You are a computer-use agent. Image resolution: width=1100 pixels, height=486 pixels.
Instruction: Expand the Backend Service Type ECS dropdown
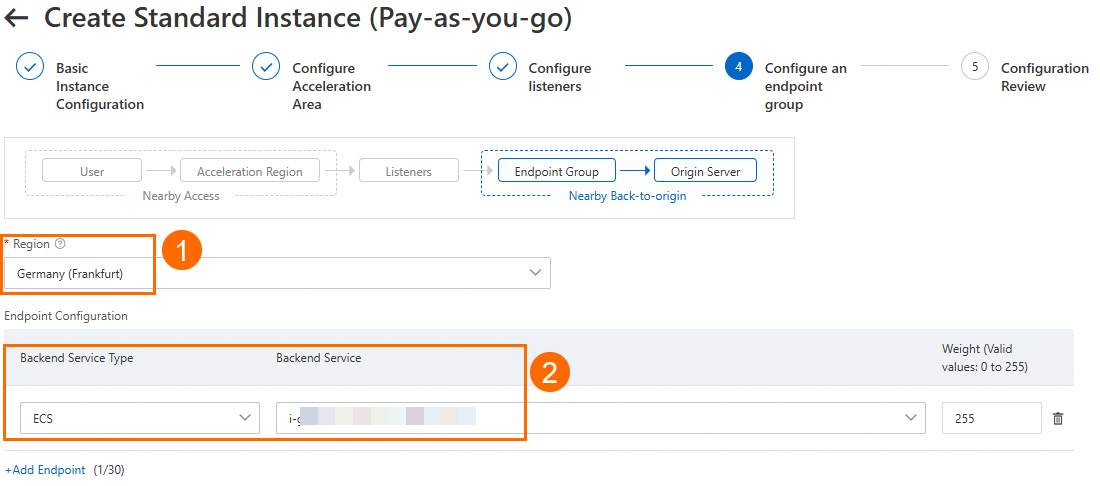pos(139,418)
